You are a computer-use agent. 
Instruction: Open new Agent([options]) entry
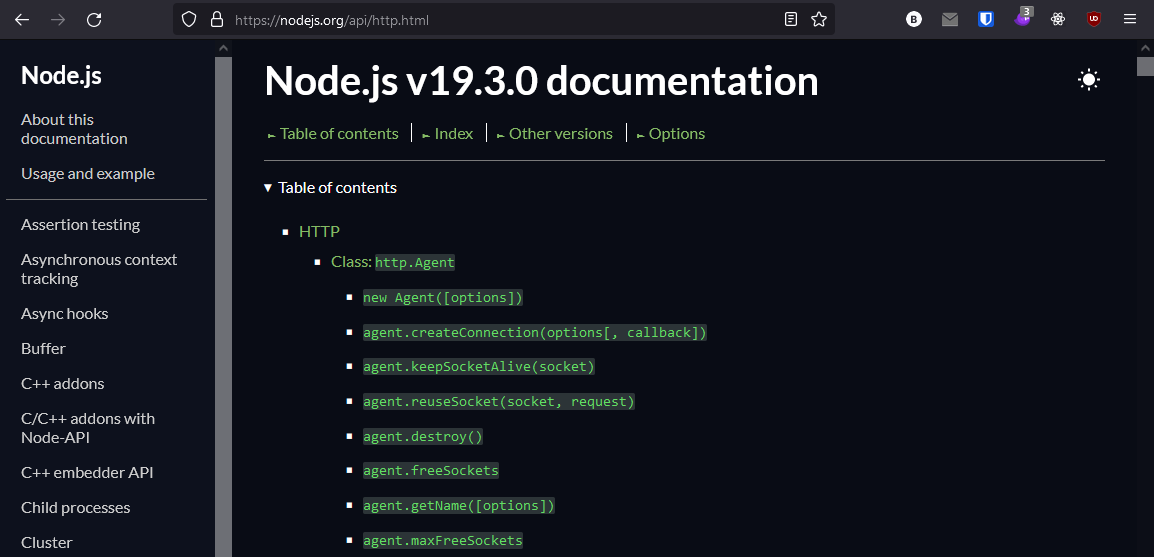[442, 297]
